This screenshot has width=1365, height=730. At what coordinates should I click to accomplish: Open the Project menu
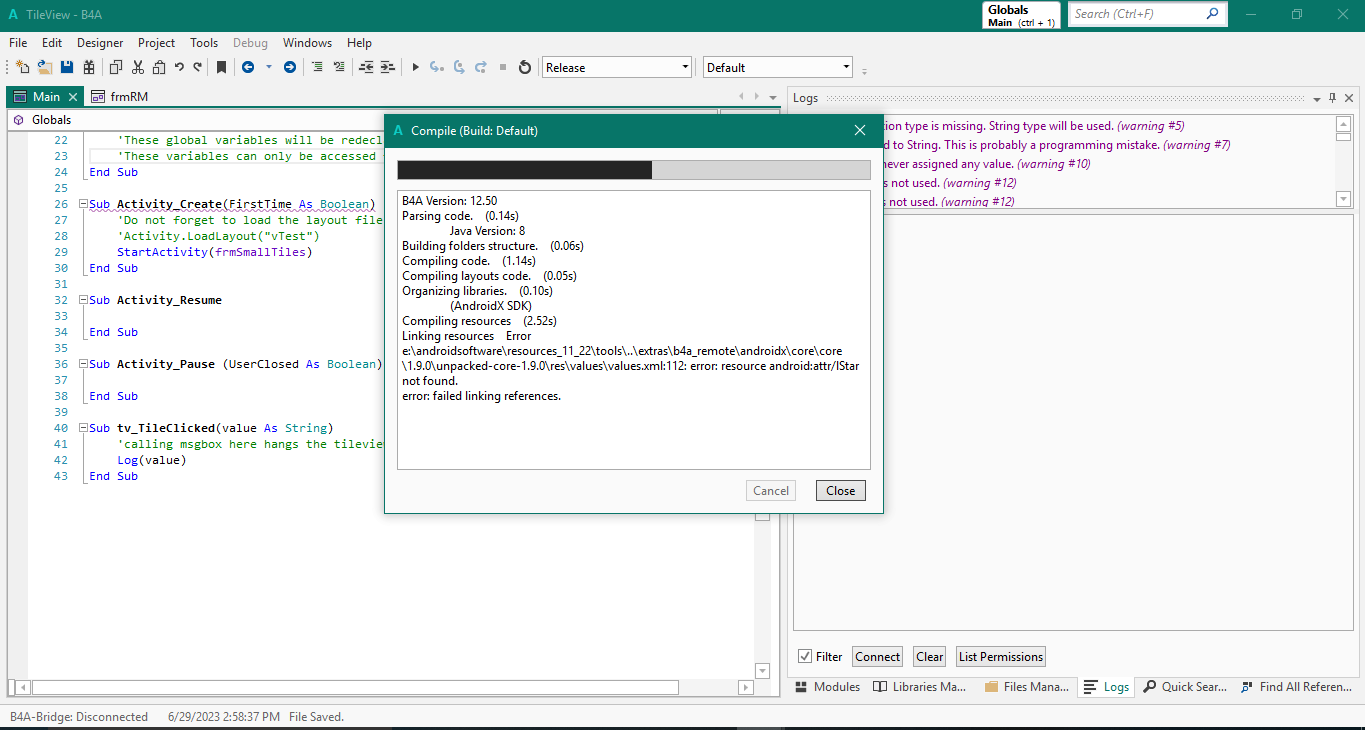pos(156,43)
